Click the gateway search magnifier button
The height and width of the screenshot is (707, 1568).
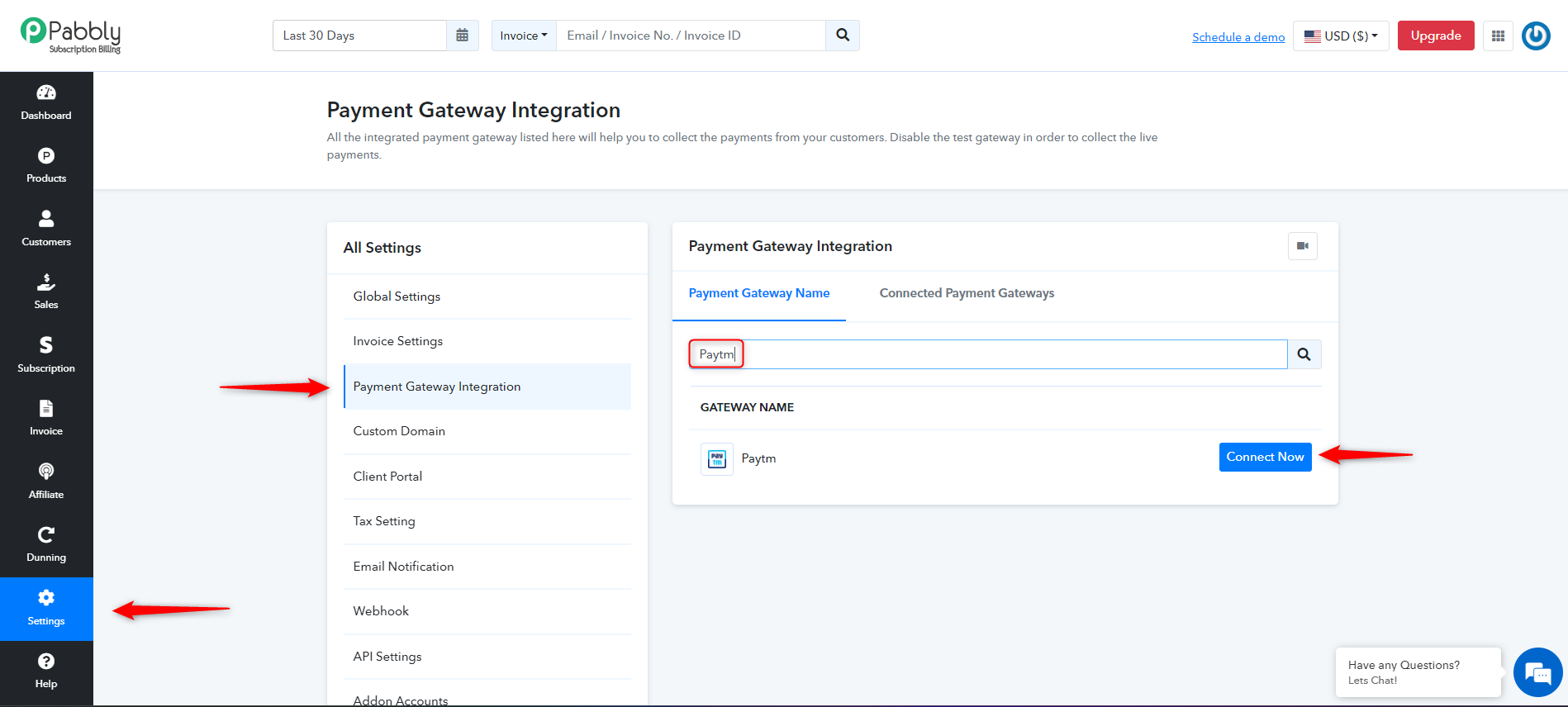click(x=1304, y=354)
